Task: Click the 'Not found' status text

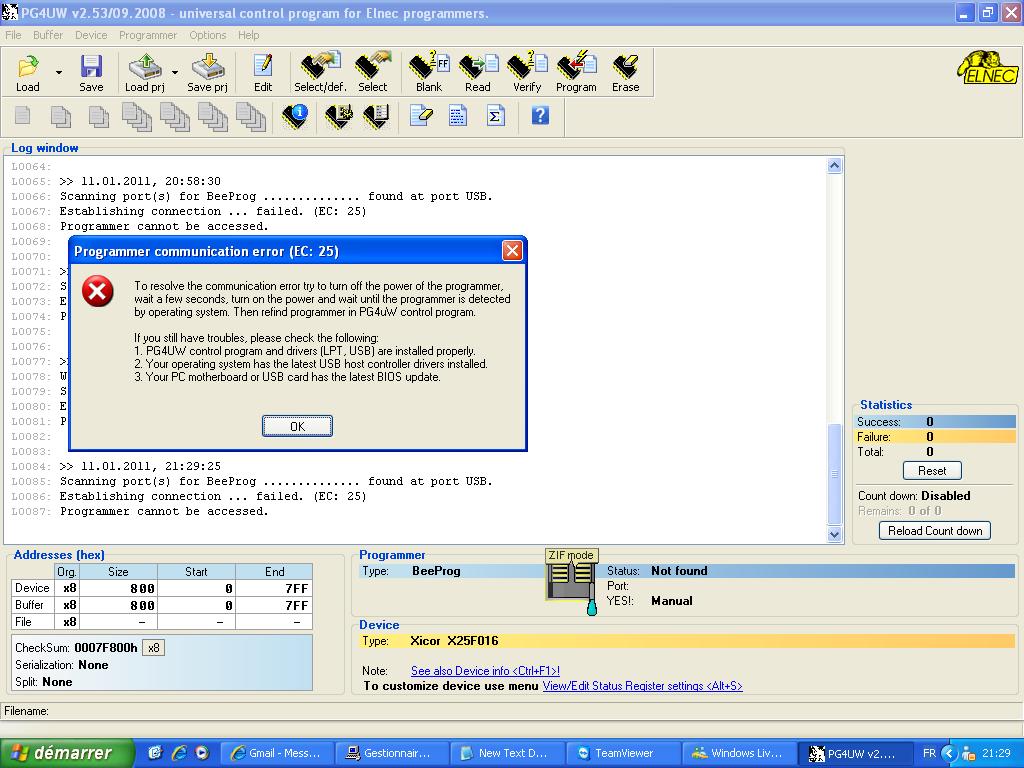Action: coord(679,571)
